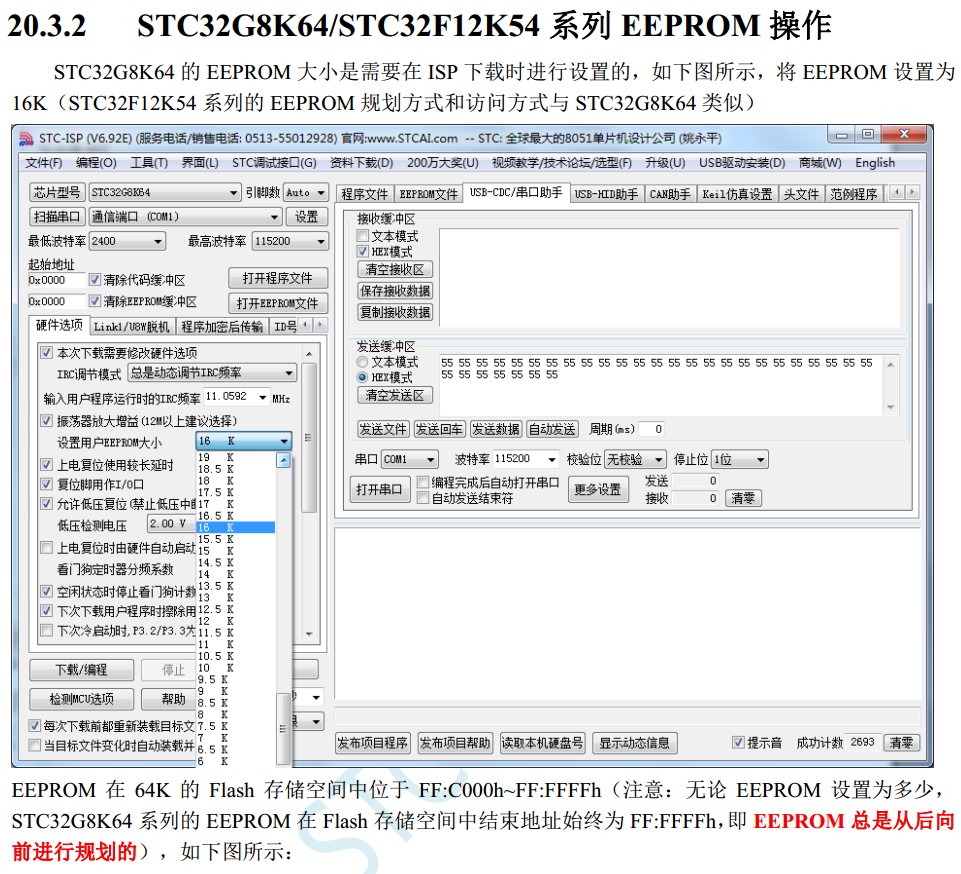Open 串口 COM1 dropdown in serial assistant
Viewport: 961px width, 874px height.
tap(409, 459)
